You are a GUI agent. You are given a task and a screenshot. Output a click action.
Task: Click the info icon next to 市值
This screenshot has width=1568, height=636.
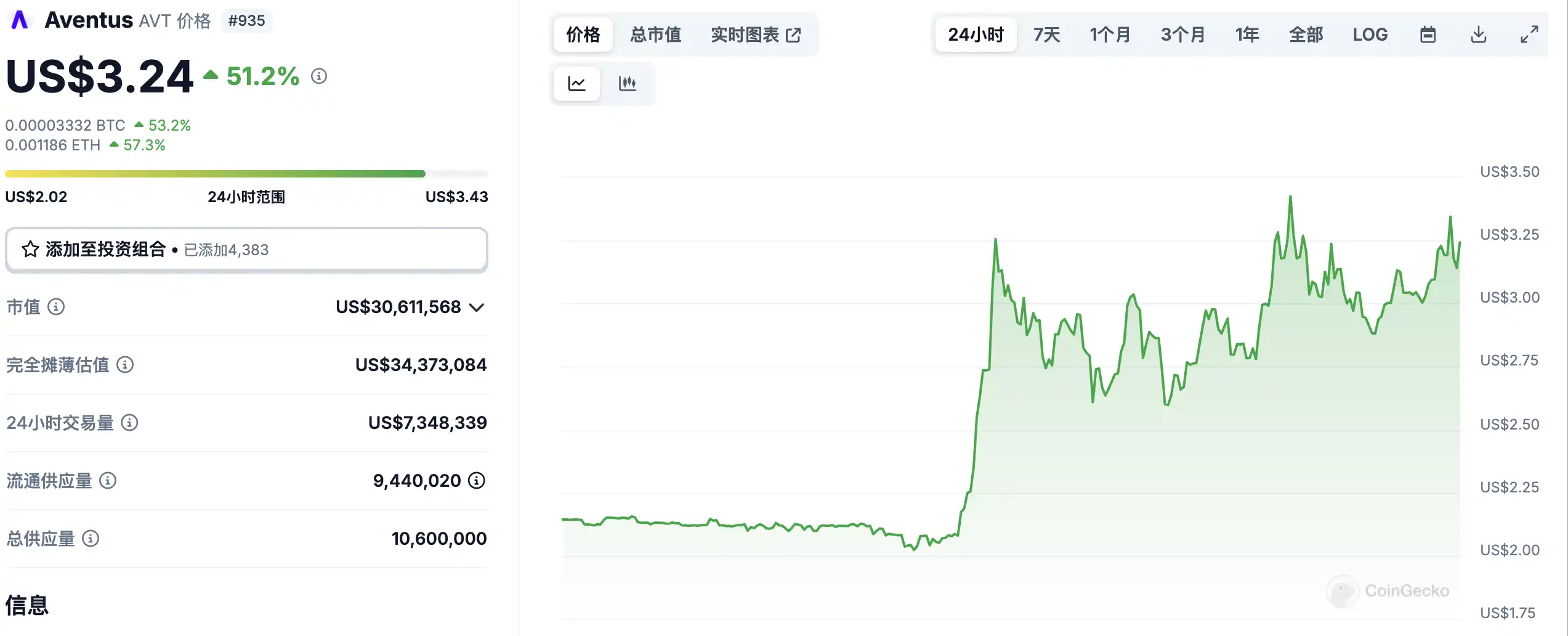click(56, 306)
